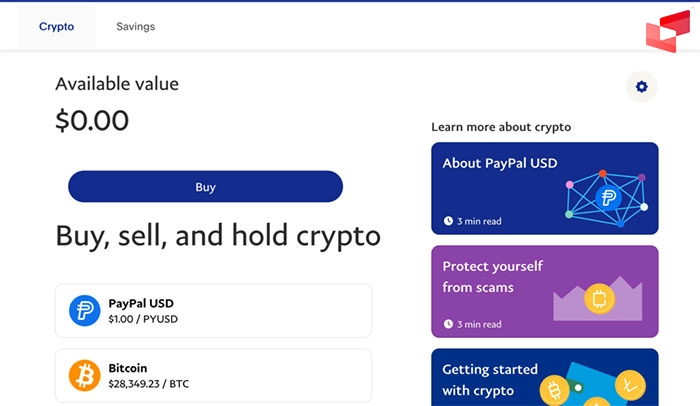This screenshot has height=406, width=700.
Task: Click the PayPal USD coin icon
Action: 84,310
